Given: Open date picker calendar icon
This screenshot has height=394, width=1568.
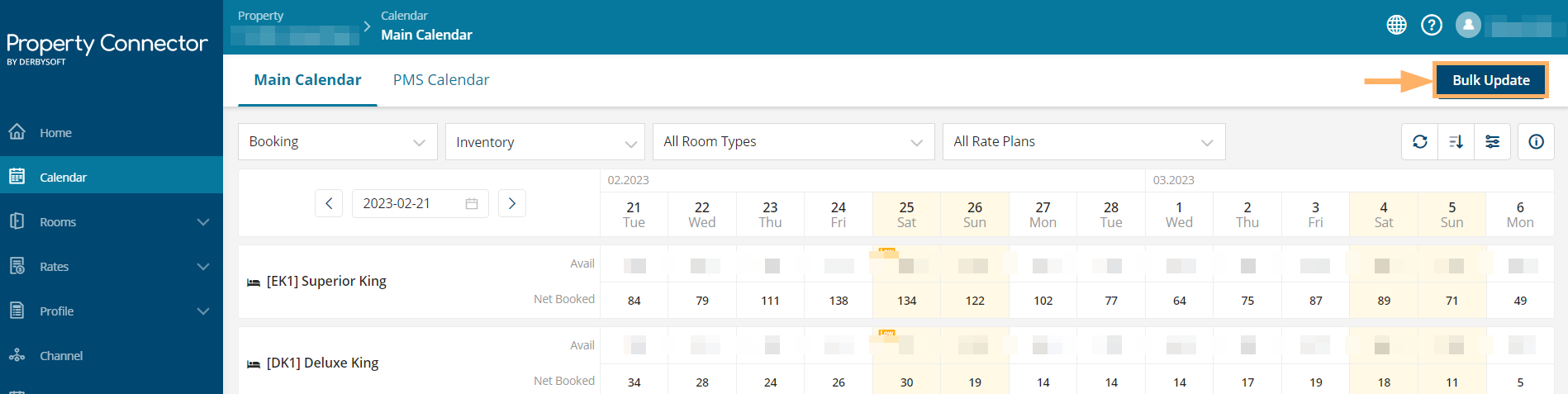Looking at the screenshot, I should [x=472, y=204].
